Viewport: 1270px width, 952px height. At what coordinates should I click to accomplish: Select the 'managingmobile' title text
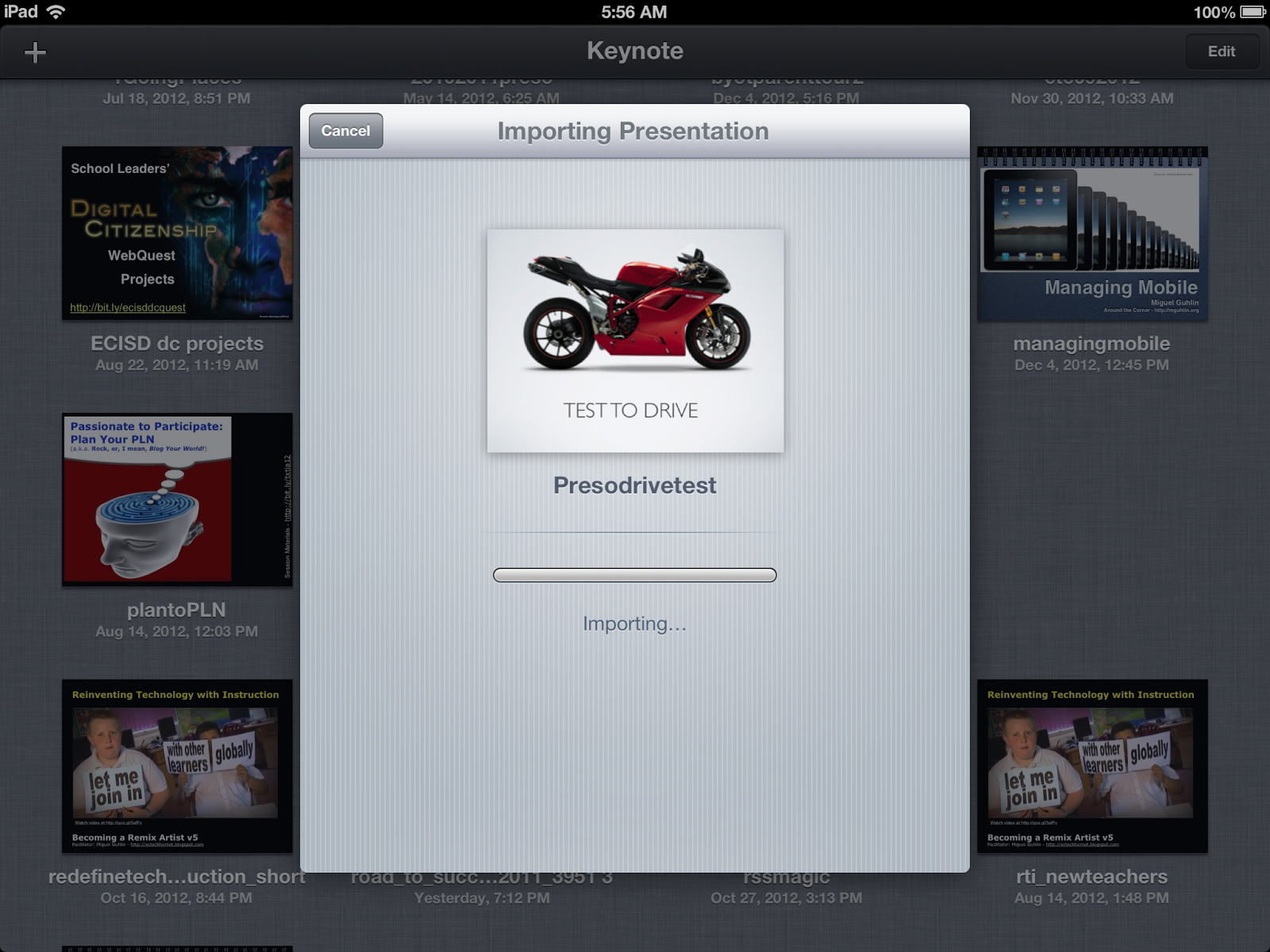(x=1092, y=344)
